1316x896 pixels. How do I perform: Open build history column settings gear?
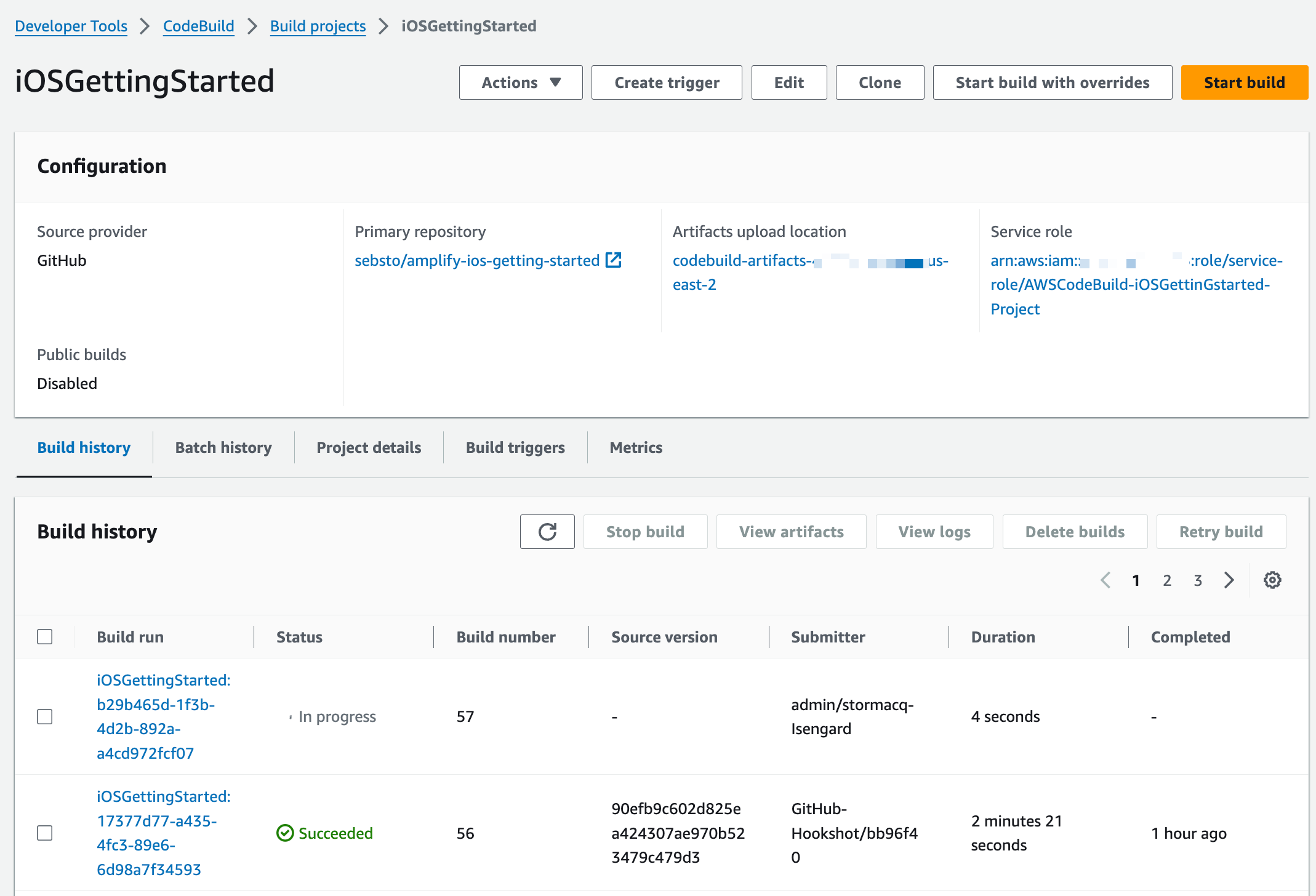(x=1272, y=580)
